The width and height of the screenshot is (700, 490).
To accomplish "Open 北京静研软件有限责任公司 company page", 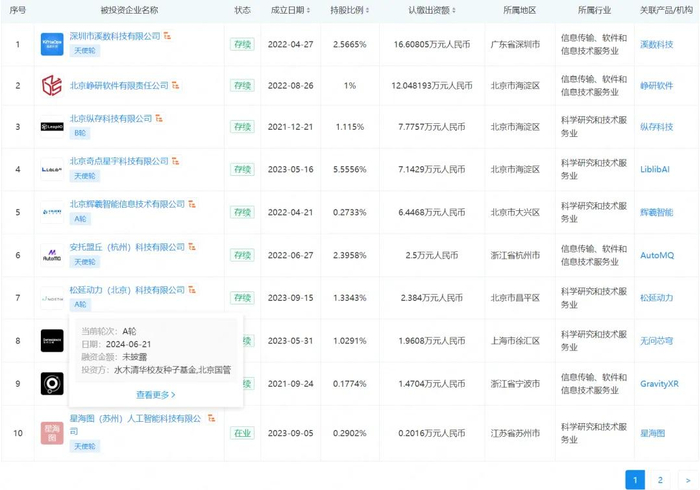I will click(119, 85).
